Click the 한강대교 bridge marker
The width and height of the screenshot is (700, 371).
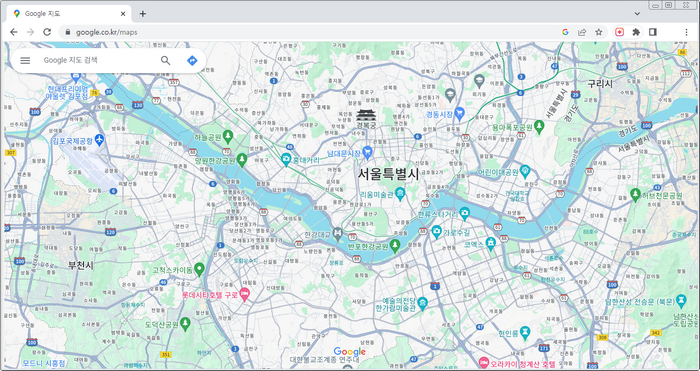(338, 233)
